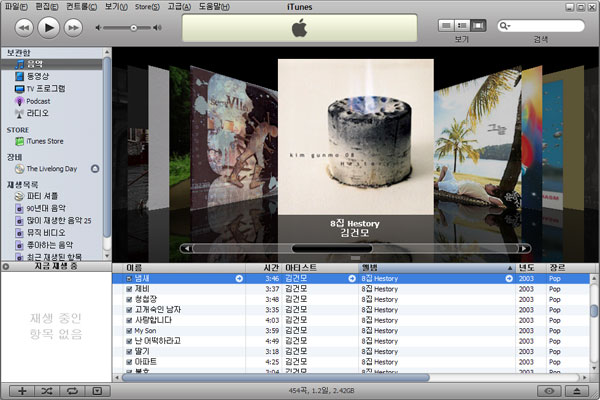The image size is (600, 400).
Task: Open the browser eye button
Action: [549, 391]
